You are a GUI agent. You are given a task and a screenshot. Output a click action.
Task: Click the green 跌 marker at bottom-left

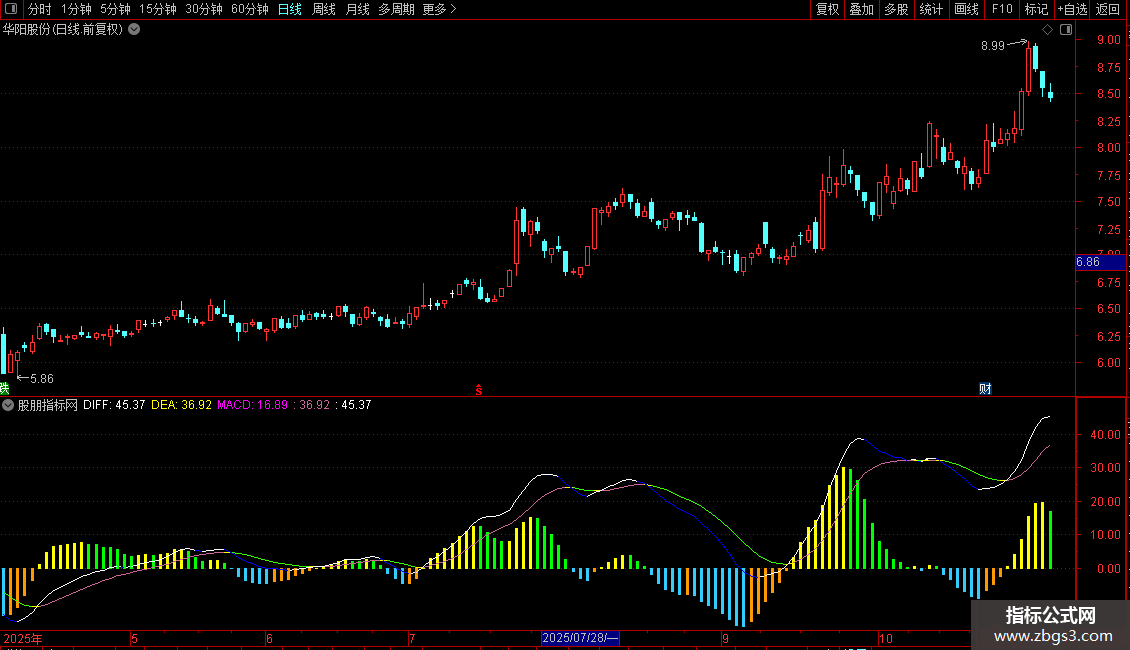pyautogui.click(x=4, y=389)
